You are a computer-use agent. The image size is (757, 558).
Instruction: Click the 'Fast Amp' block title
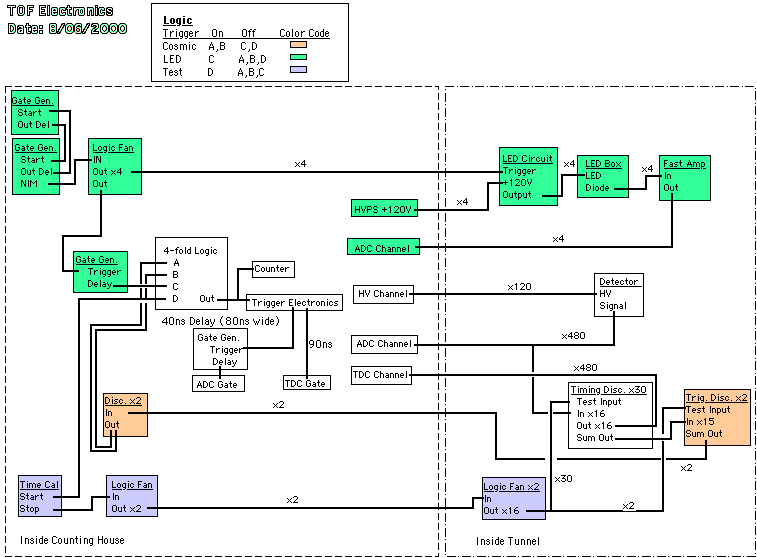(684, 164)
